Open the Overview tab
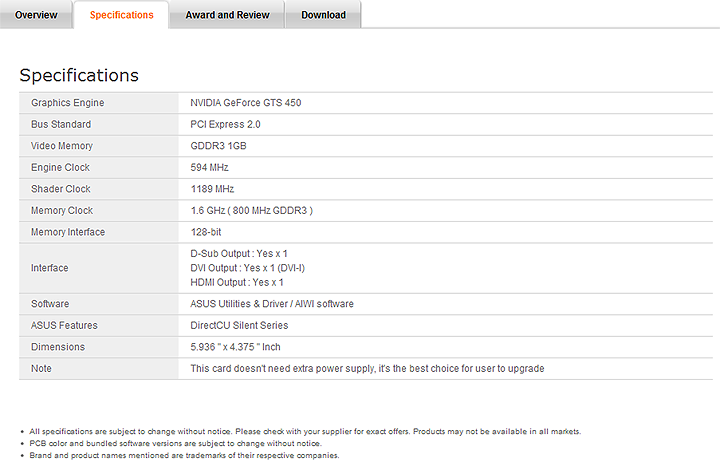The height and width of the screenshot is (474, 720). pos(36,15)
